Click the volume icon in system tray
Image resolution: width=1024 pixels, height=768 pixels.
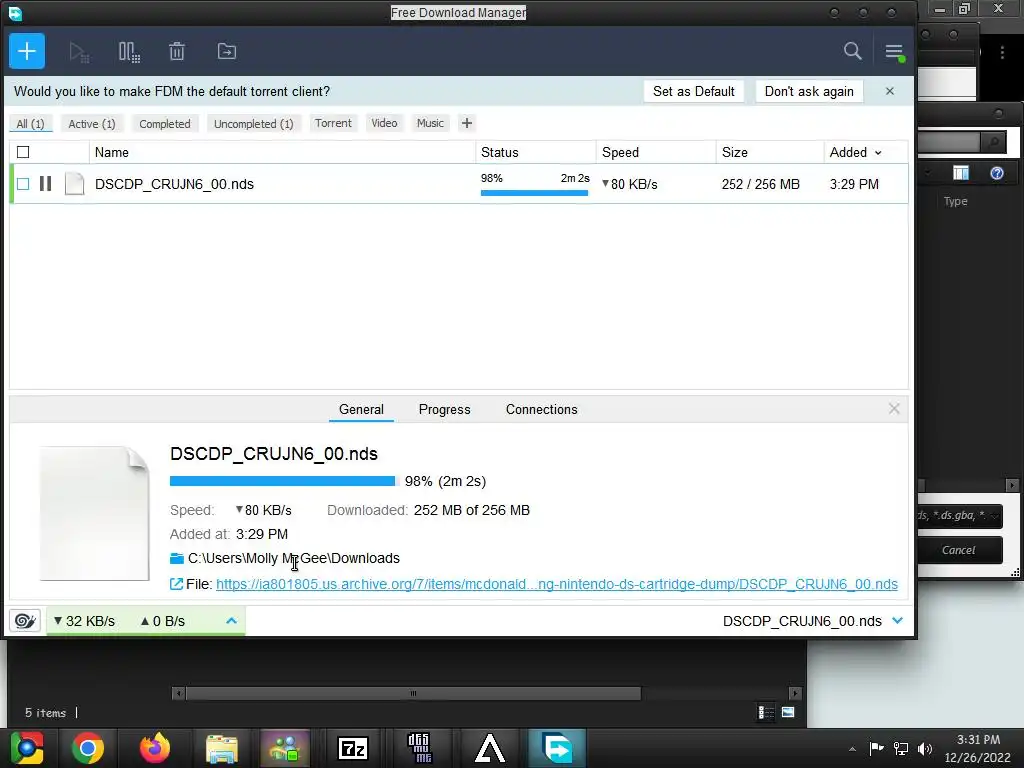click(924, 749)
